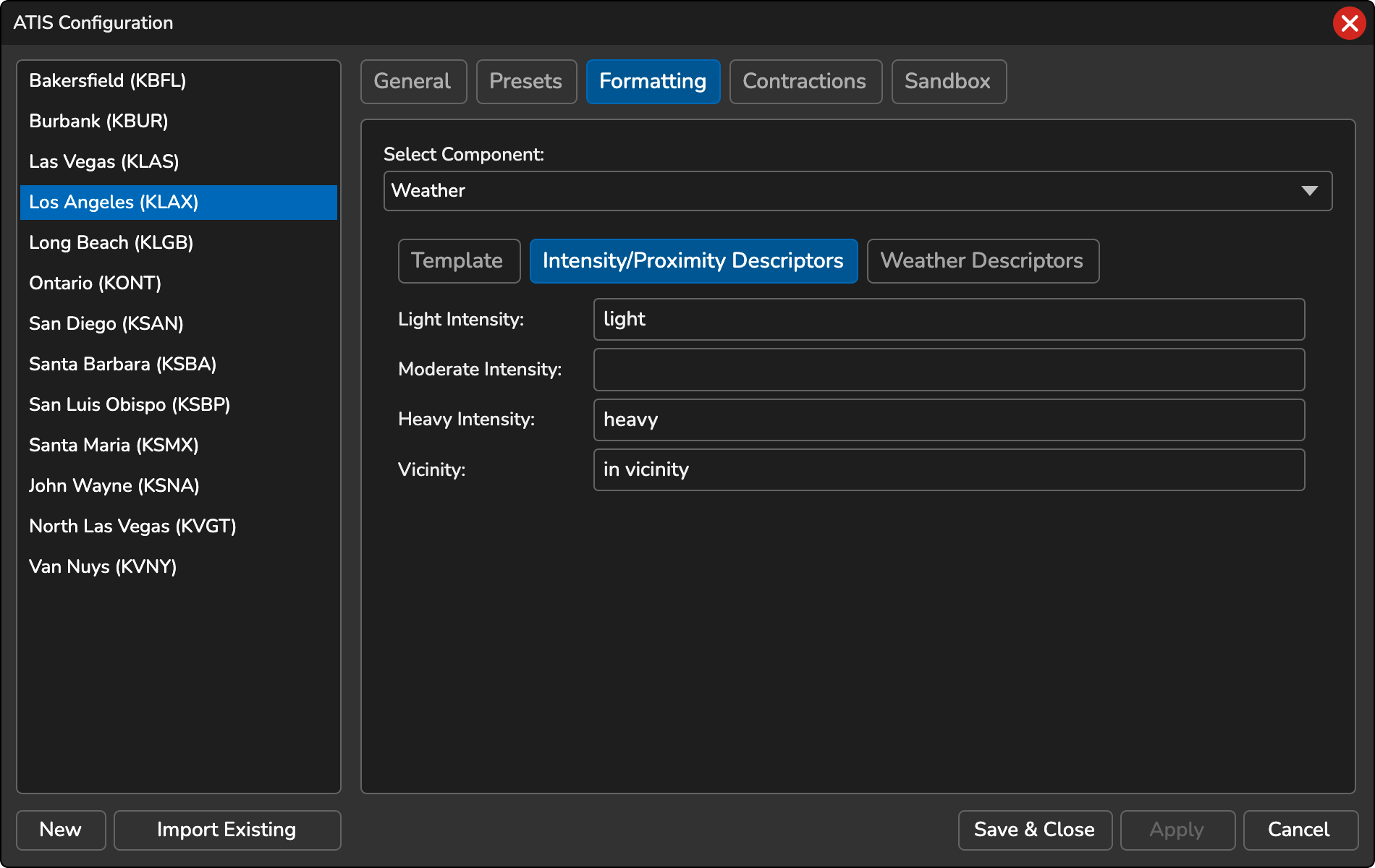
Task: Click the empty Moderate Intensity field
Action: tap(949, 369)
